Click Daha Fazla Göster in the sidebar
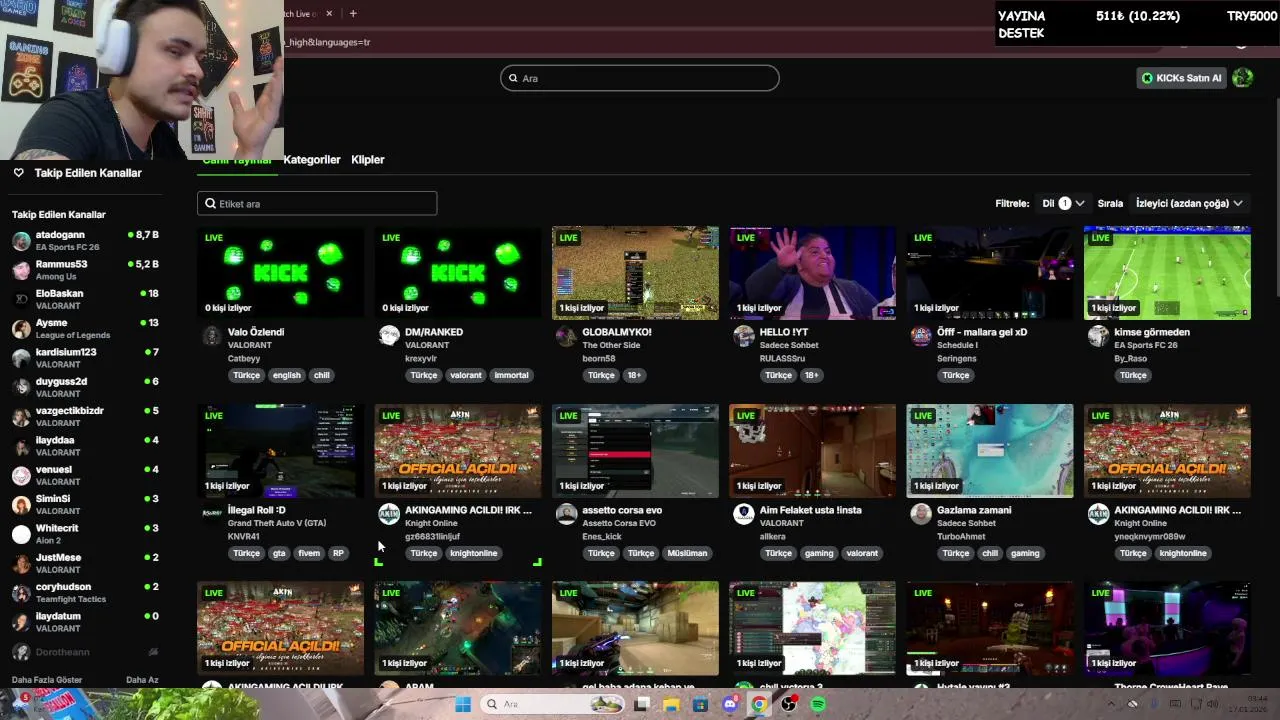1280x720 pixels. (47, 680)
